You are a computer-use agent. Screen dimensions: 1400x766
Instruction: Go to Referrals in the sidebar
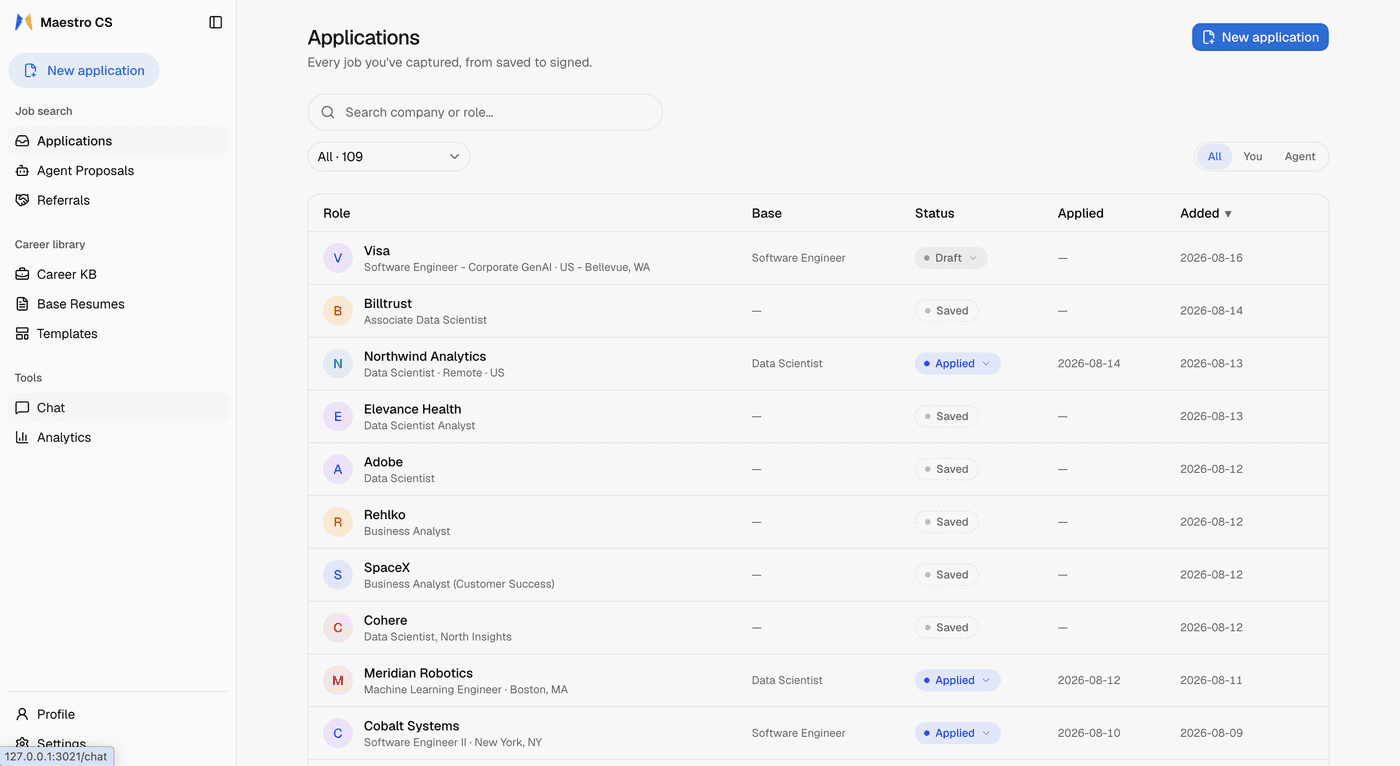(x=118, y=200)
